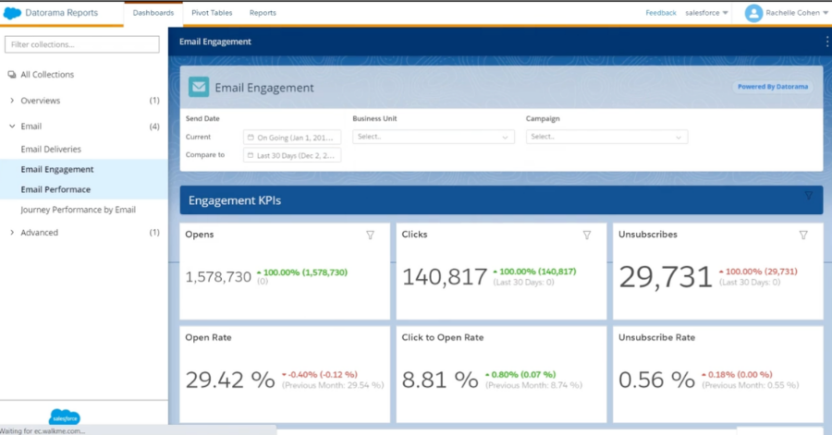
Task: Switch to the Pivot Tables tab
Action: pyautogui.click(x=212, y=13)
